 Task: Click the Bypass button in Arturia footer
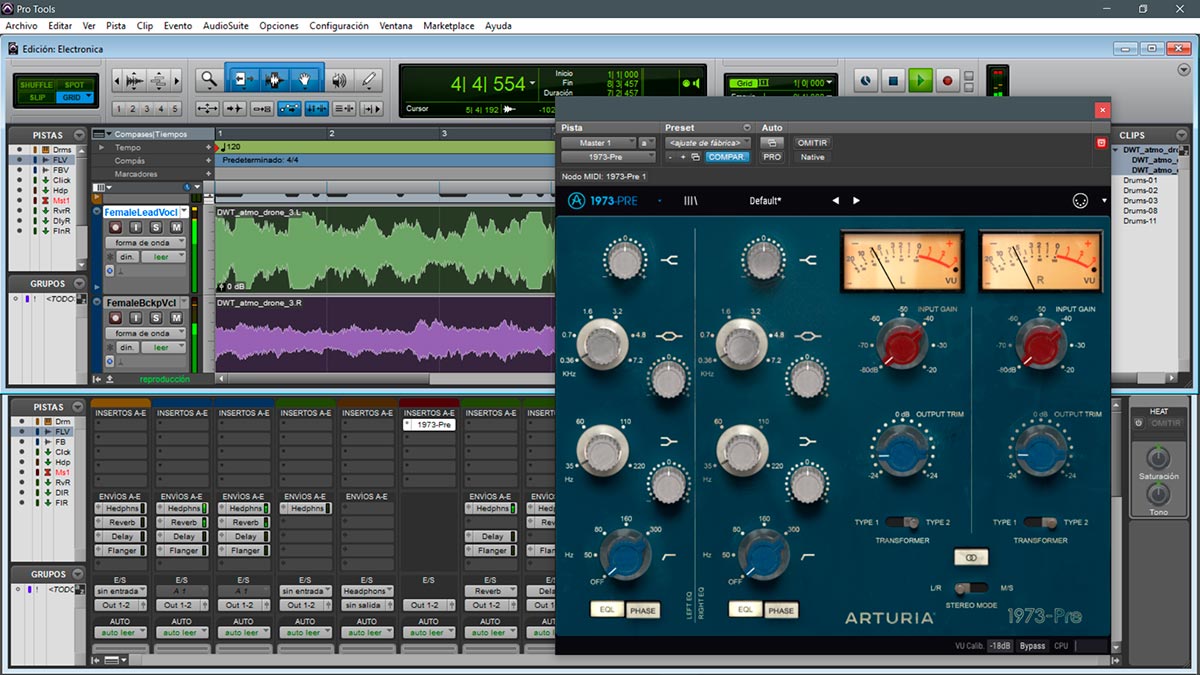[1032, 646]
